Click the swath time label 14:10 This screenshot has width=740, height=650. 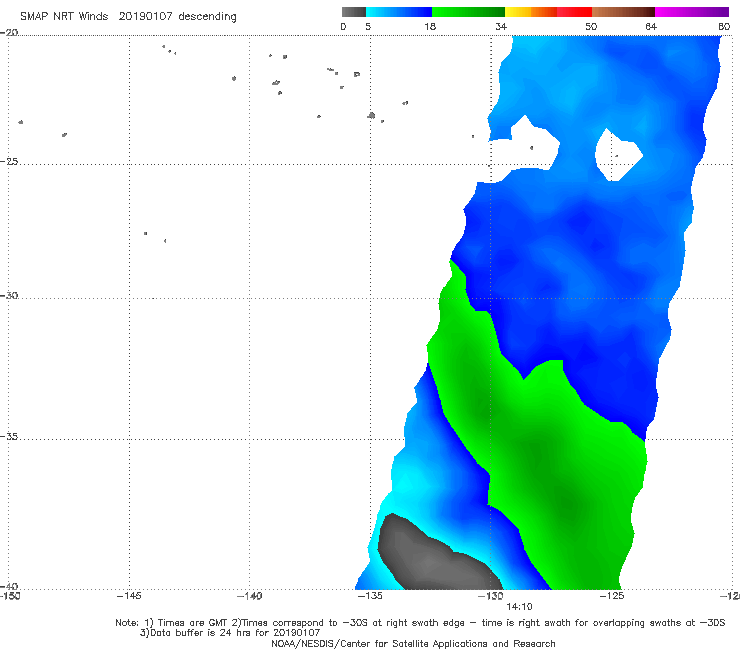pos(519,607)
